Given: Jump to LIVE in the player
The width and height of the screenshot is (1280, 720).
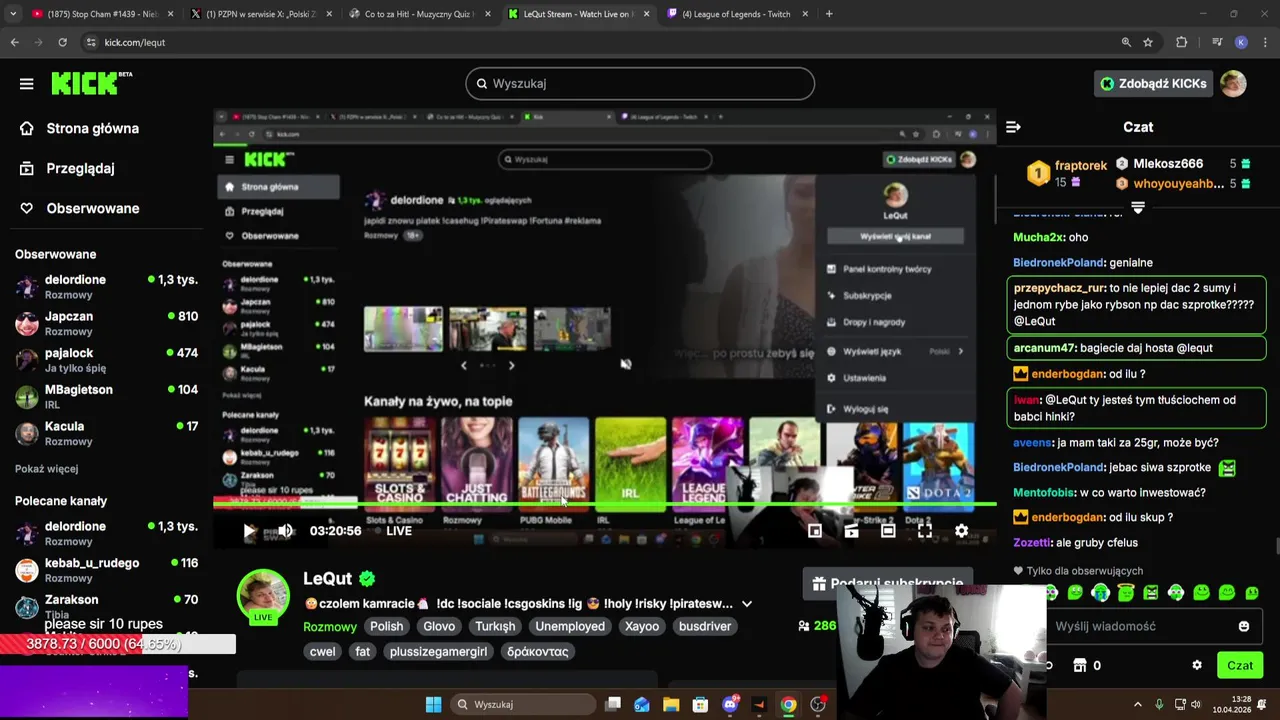Looking at the screenshot, I should pos(399,531).
